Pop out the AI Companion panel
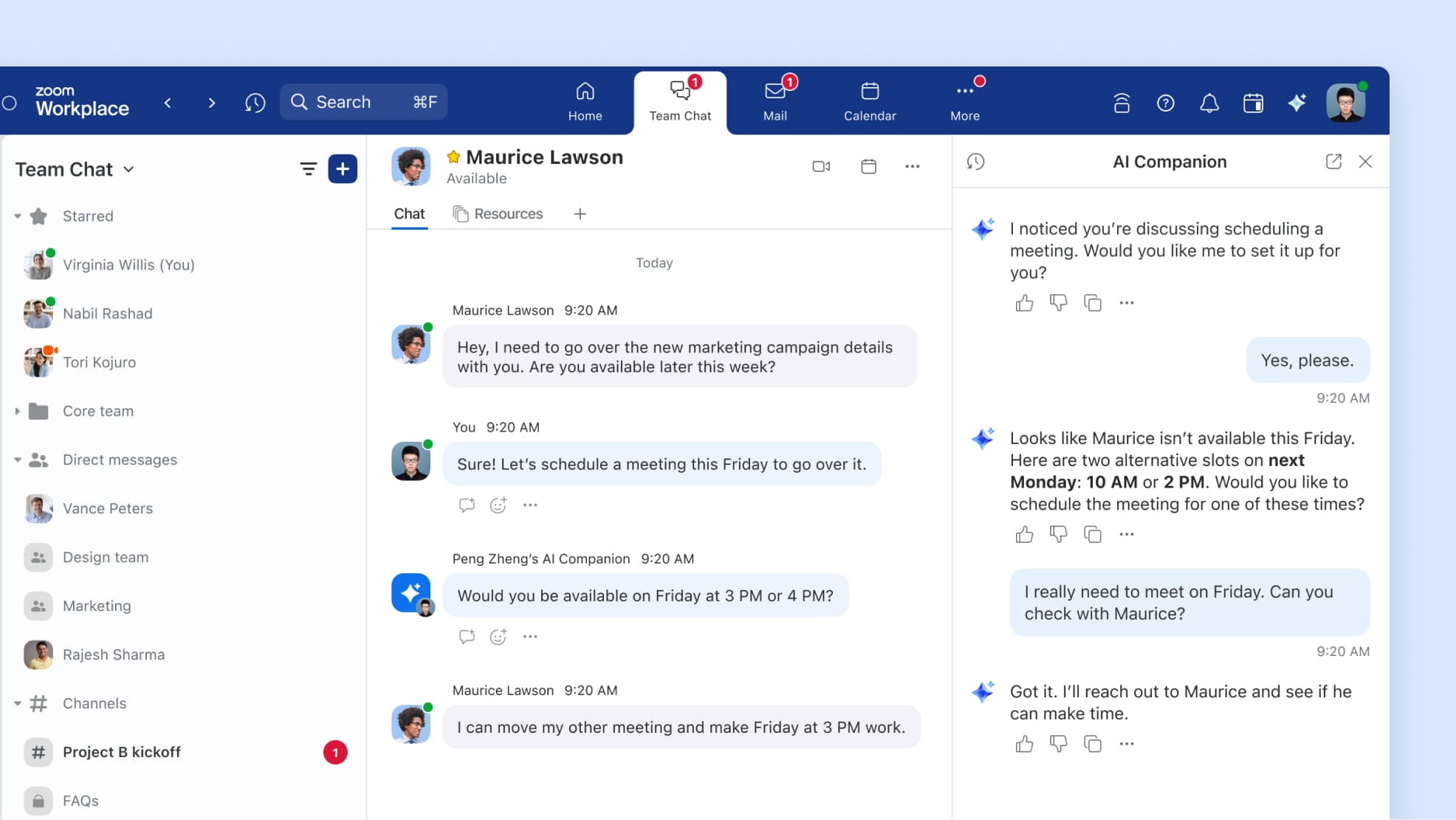The height and width of the screenshot is (820, 1456). tap(1333, 162)
